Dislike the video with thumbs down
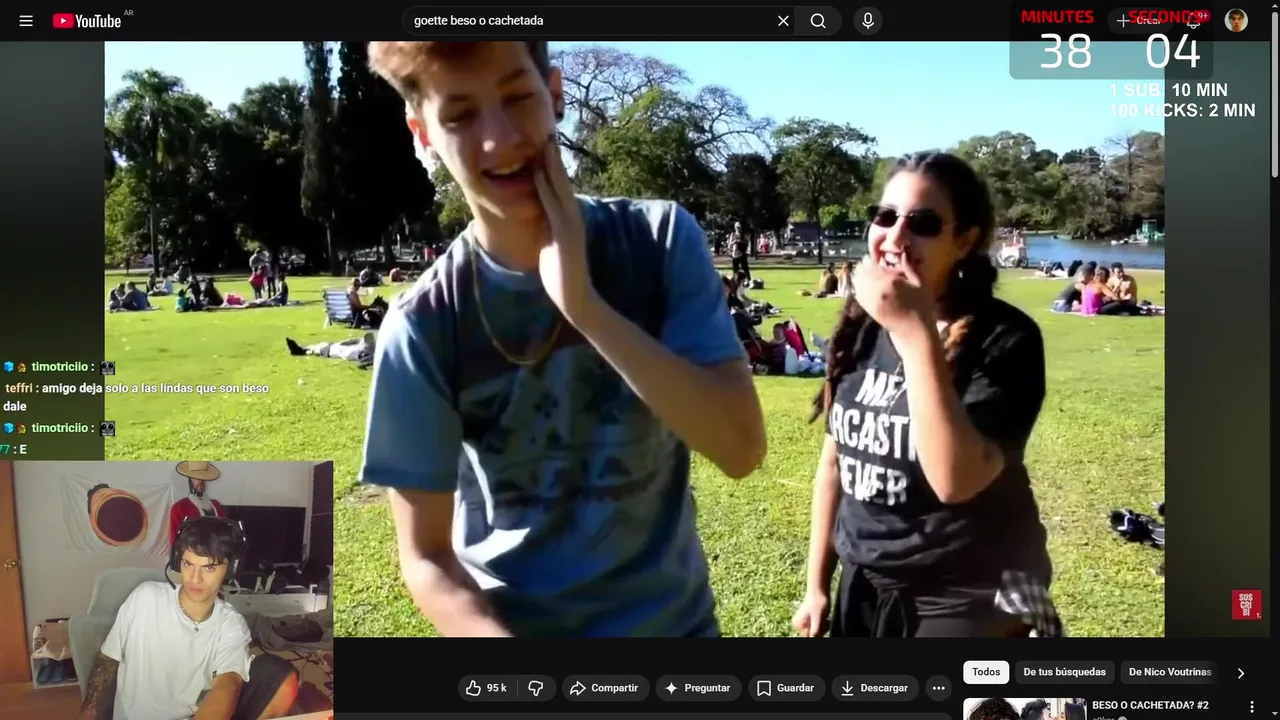Image resolution: width=1280 pixels, height=720 pixels. coord(536,688)
